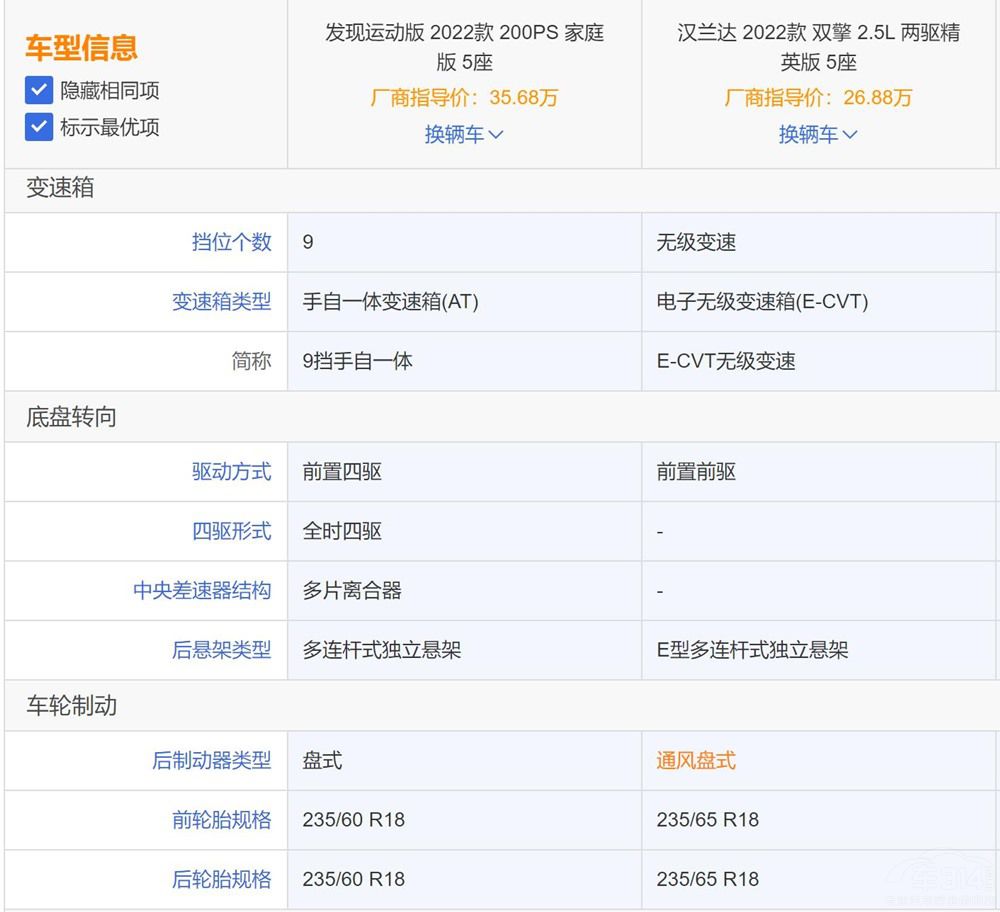
Task: Click the 后悬架类型 parameter link
Action: click(221, 650)
